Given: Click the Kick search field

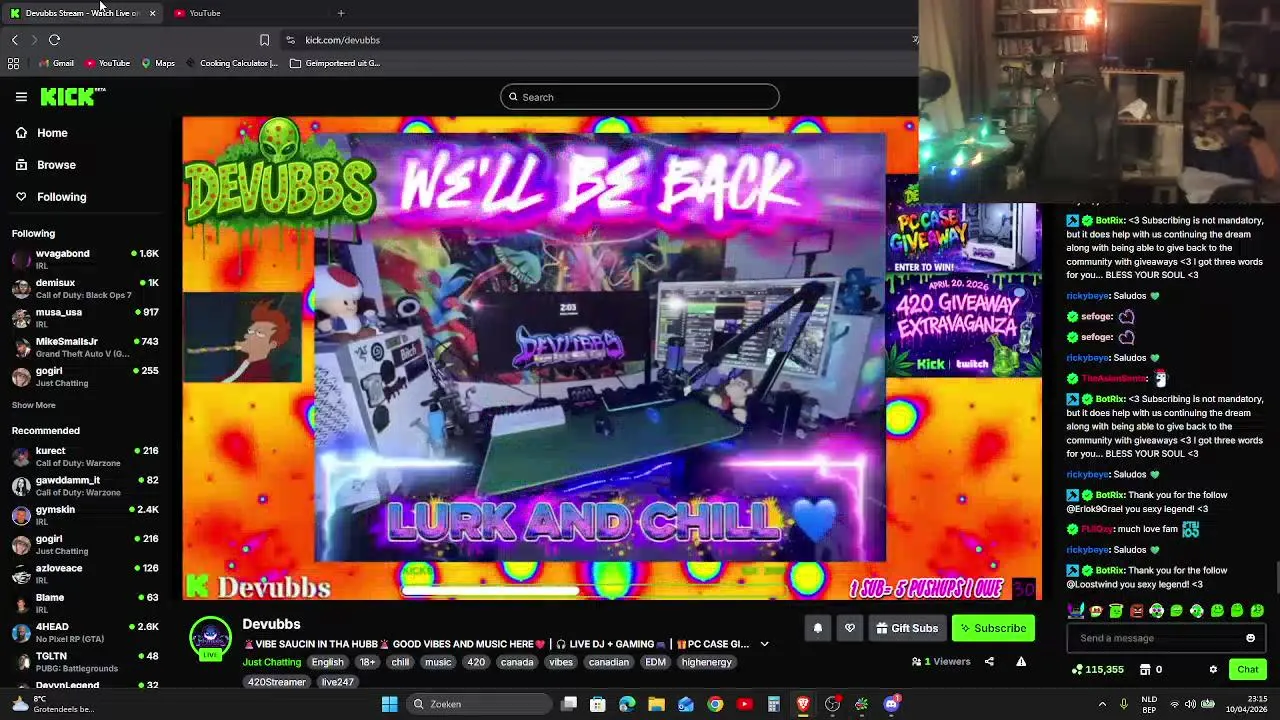Looking at the screenshot, I should 640,97.
